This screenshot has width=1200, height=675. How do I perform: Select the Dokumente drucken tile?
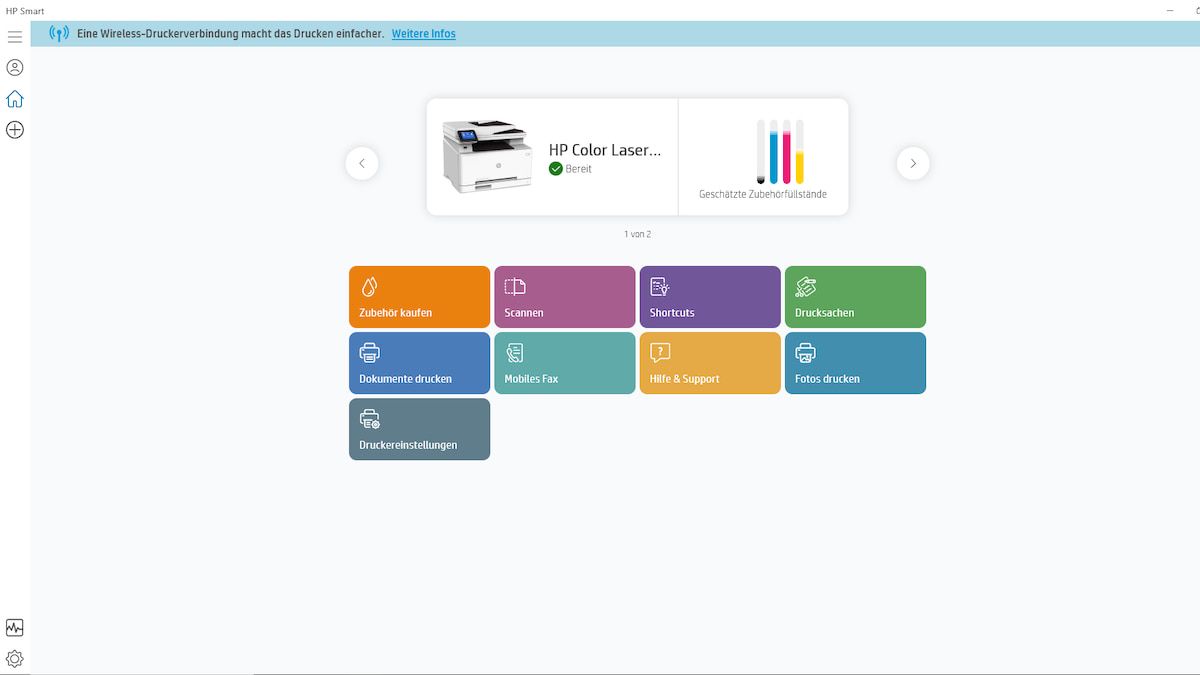(419, 363)
